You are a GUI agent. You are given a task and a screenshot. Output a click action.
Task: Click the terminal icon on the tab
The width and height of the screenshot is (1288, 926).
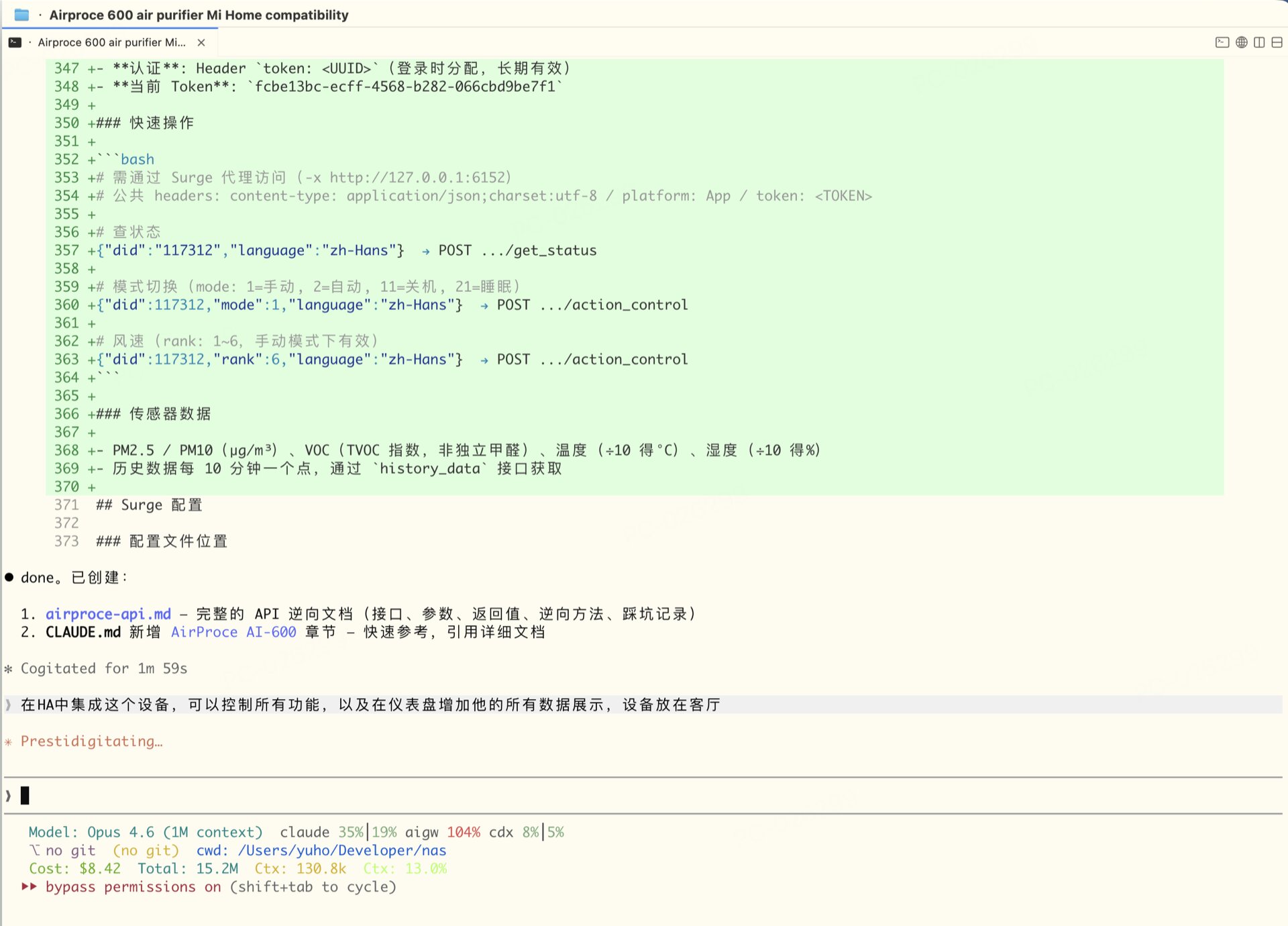(15, 42)
